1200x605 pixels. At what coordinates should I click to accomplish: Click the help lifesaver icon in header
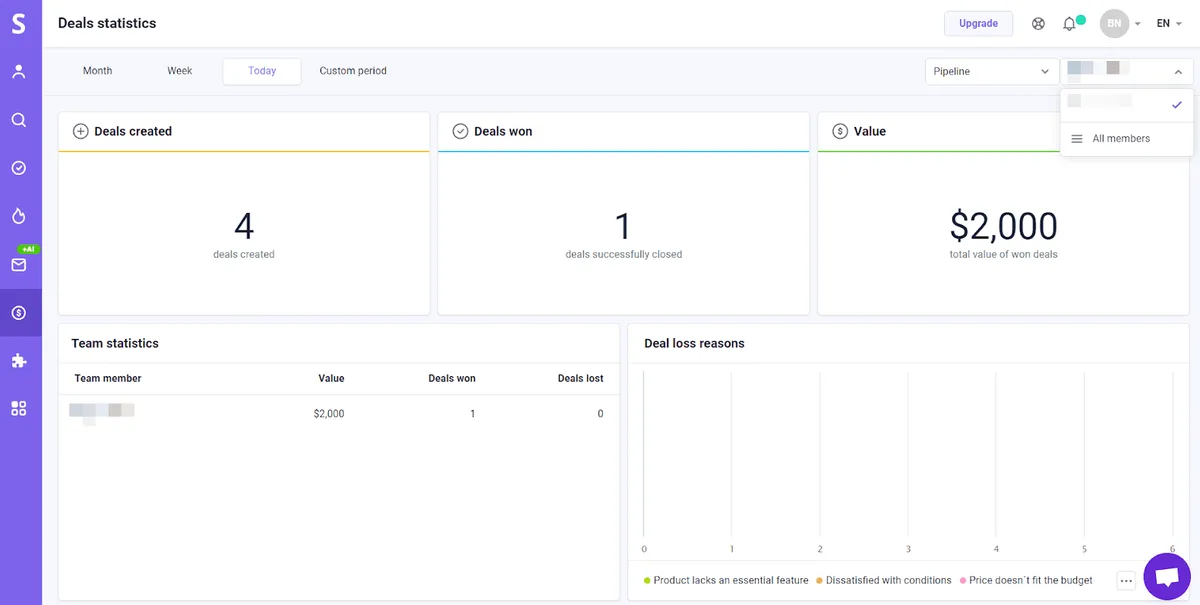pos(1038,22)
